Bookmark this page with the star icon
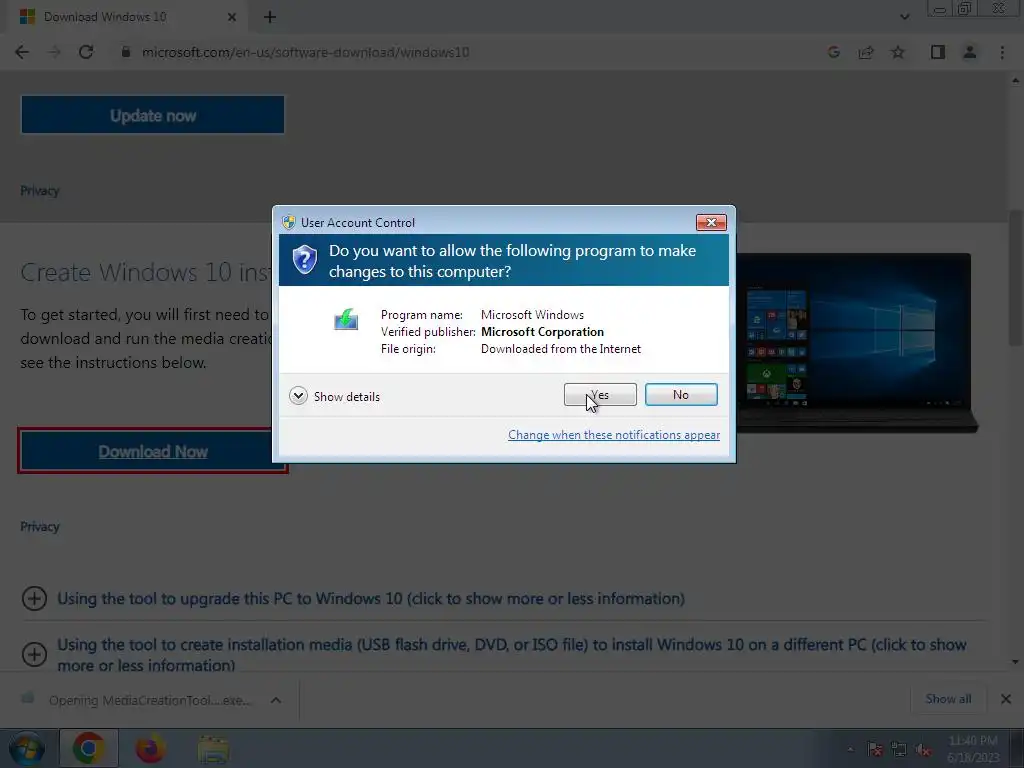The image size is (1024, 768). (898, 52)
